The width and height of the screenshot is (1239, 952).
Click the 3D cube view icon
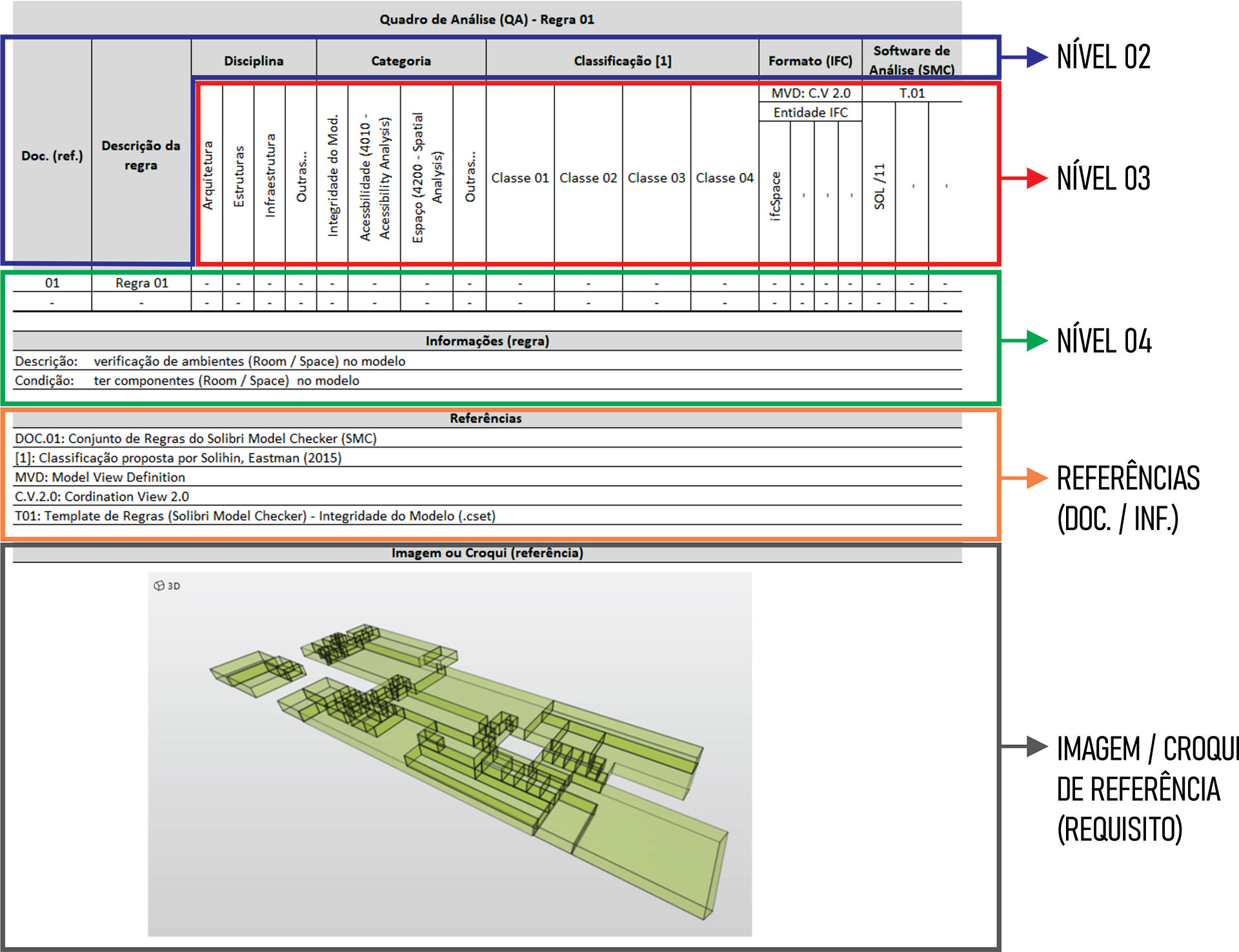coord(159,586)
